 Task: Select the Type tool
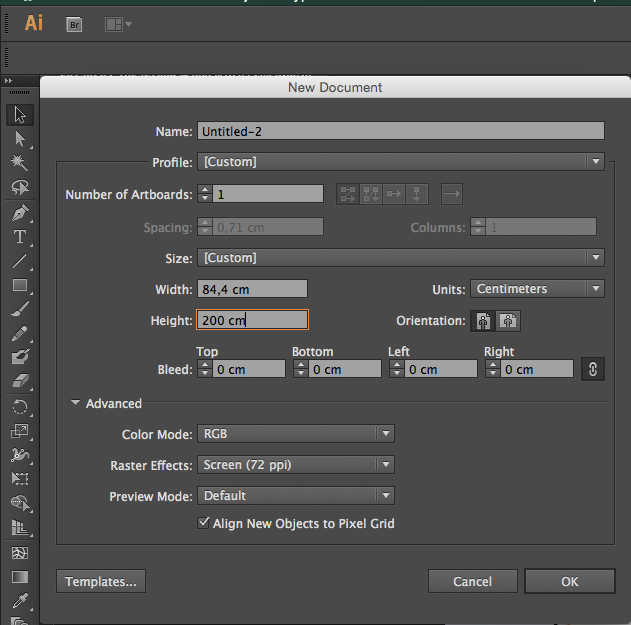tap(20, 237)
